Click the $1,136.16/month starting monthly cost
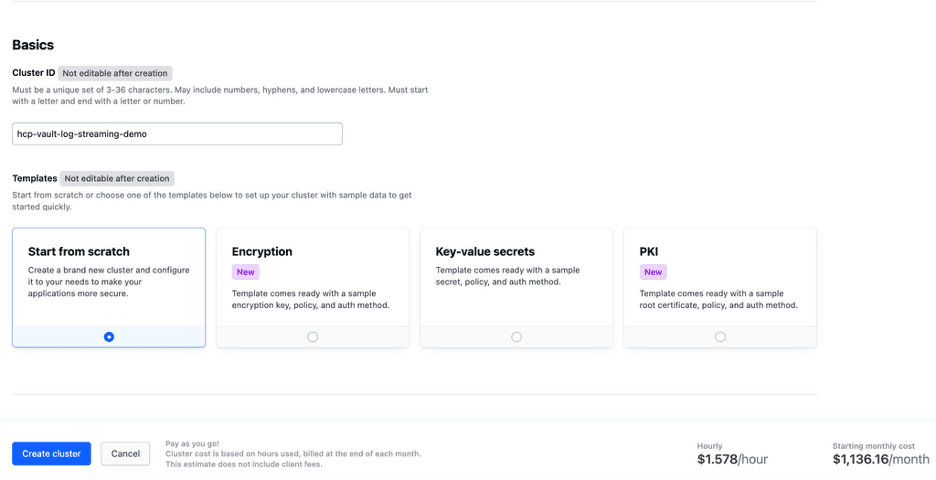The height and width of the screenshot is (480, 936). click(880, 459)
